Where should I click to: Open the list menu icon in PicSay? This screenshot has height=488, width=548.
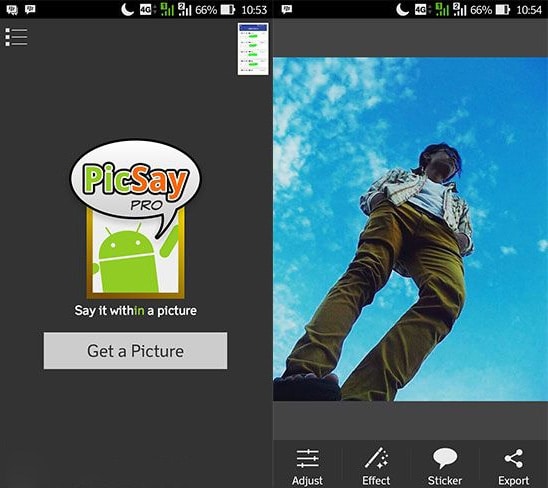click(x=16, y=37)
